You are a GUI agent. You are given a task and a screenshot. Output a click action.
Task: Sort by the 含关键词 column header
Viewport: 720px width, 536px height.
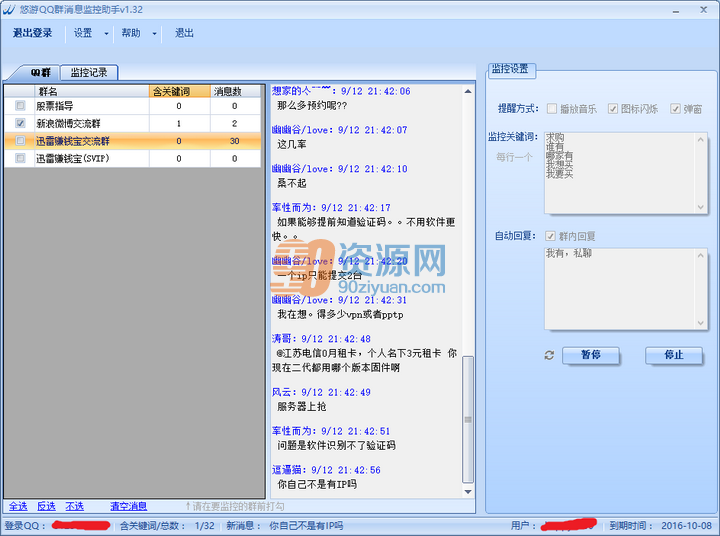point(180,91)
